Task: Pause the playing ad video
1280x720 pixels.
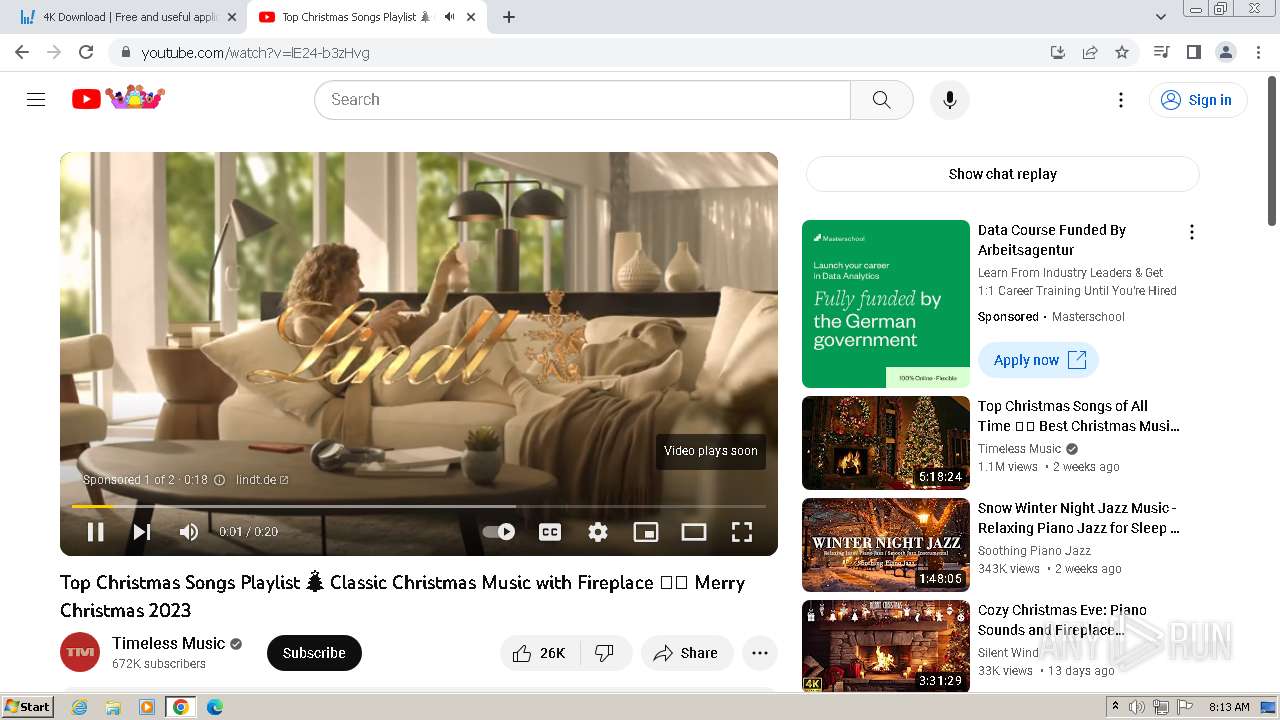Action: pos(96,532)
